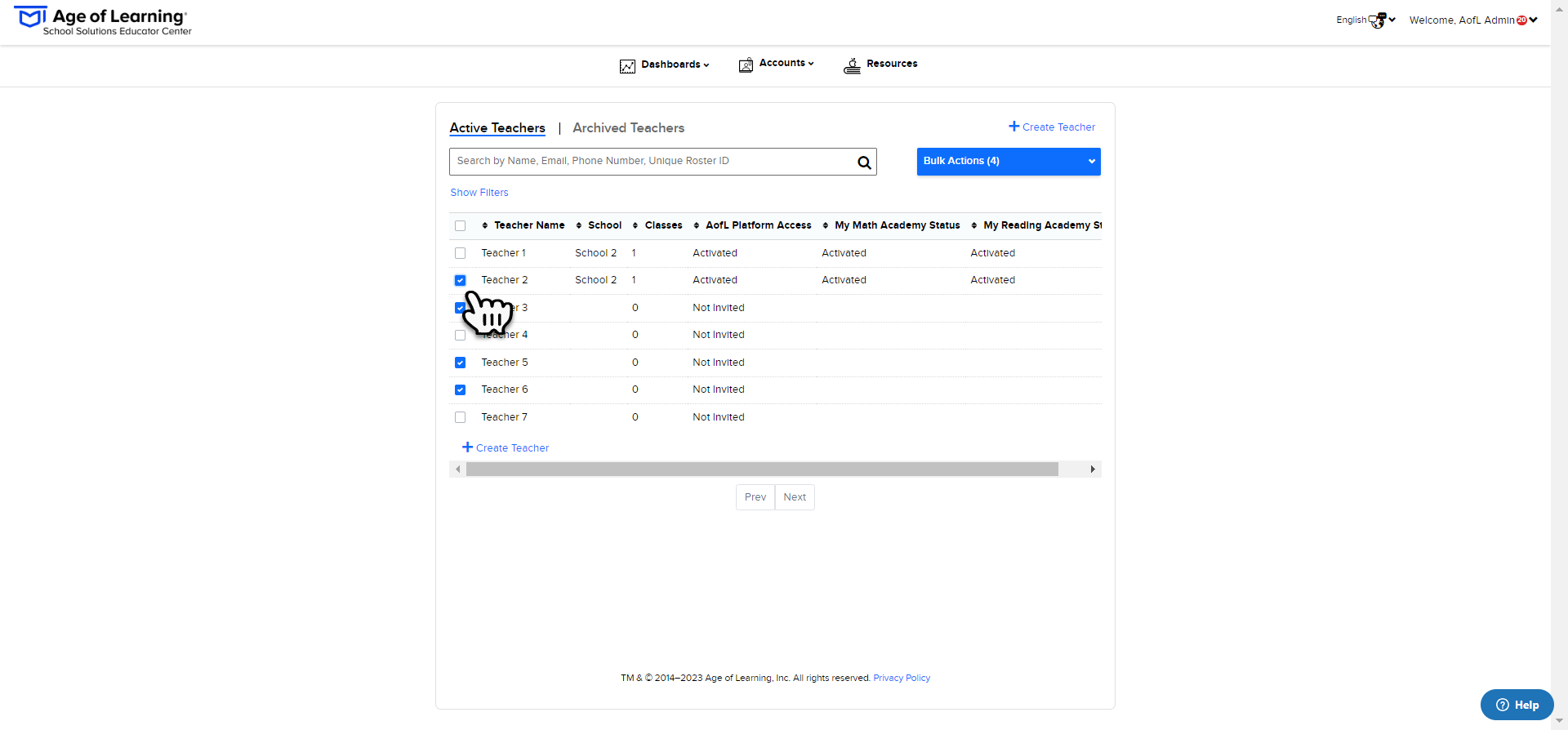Uncheck the Teacher 2 checkbox
Image resolution: width=1568 pixels, height=730 pixels.
point(460,280)
